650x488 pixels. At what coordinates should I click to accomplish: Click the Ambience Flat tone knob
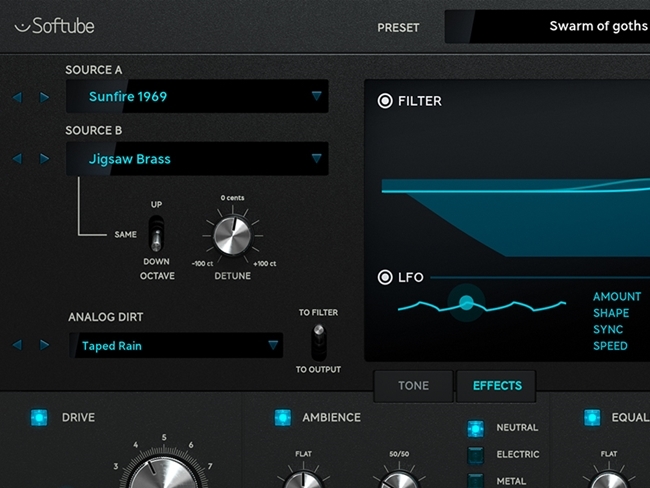coord(303,480)
